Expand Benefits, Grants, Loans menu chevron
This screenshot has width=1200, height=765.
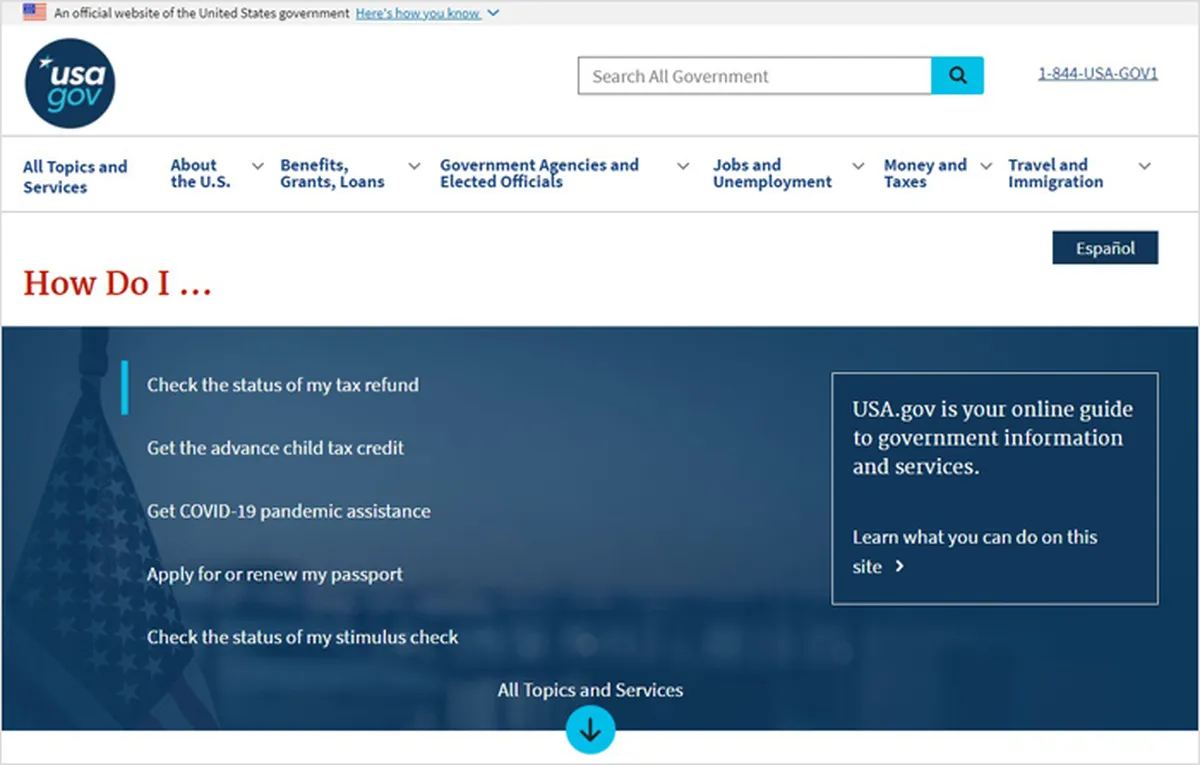(414, 166)
